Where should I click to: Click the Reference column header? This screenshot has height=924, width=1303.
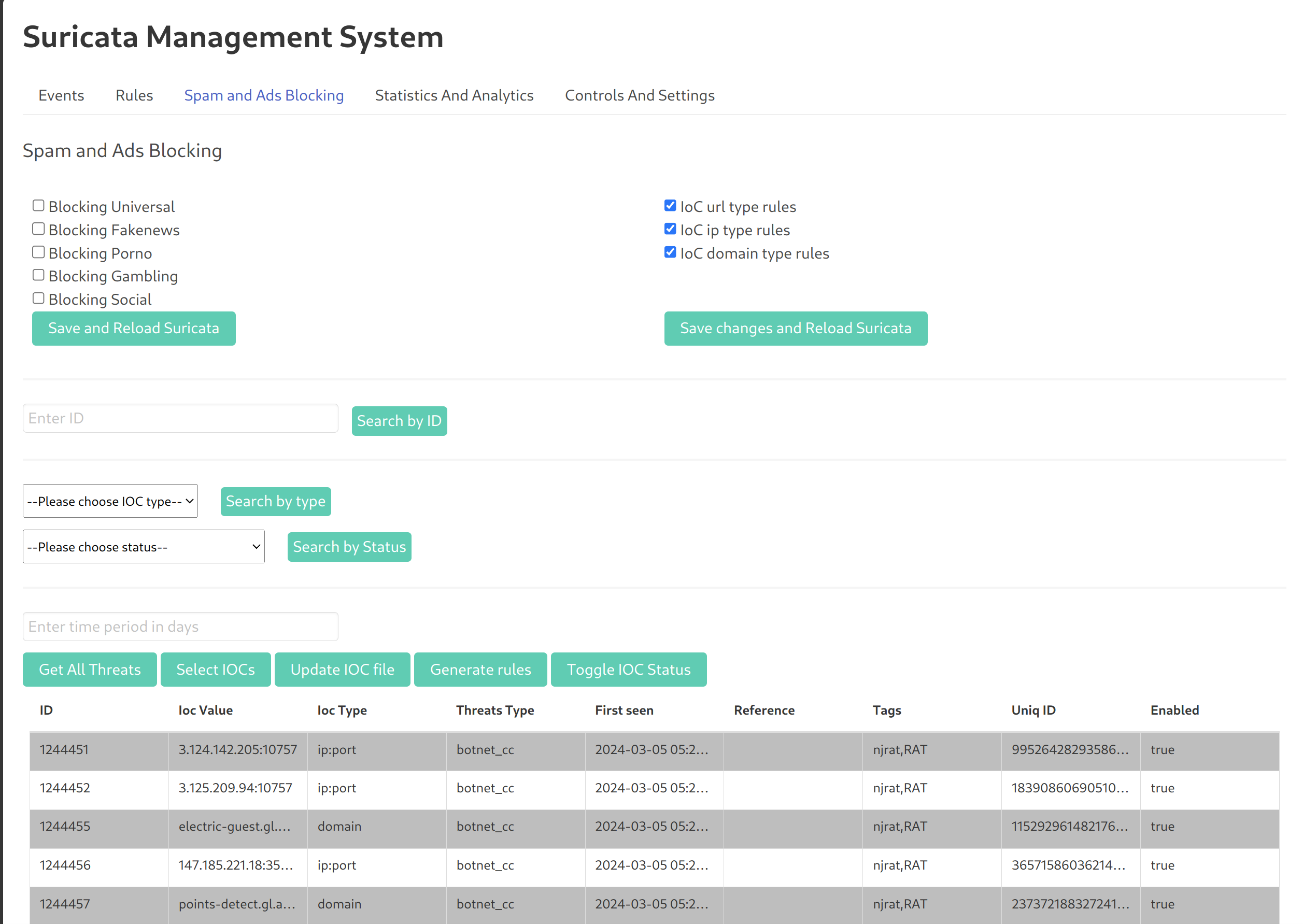(764, 710)
